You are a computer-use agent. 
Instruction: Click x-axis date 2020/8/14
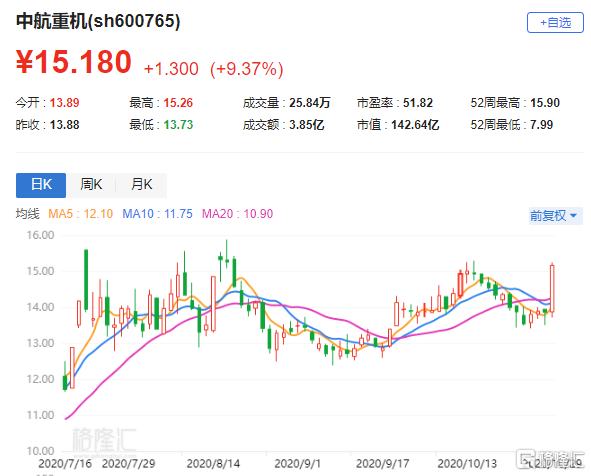click(x=213, y=464)
